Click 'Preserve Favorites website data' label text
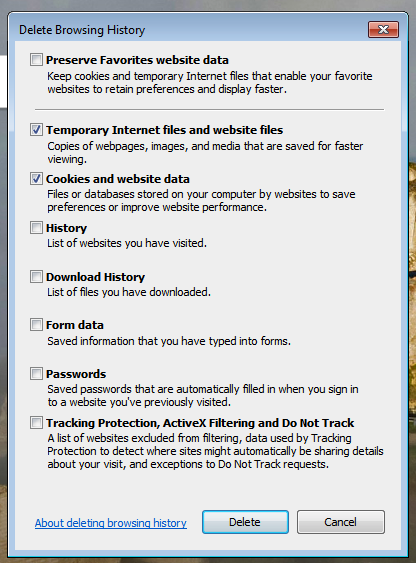Image resolution: width=416 pixels, height=563 pixels. click(137, 60)
